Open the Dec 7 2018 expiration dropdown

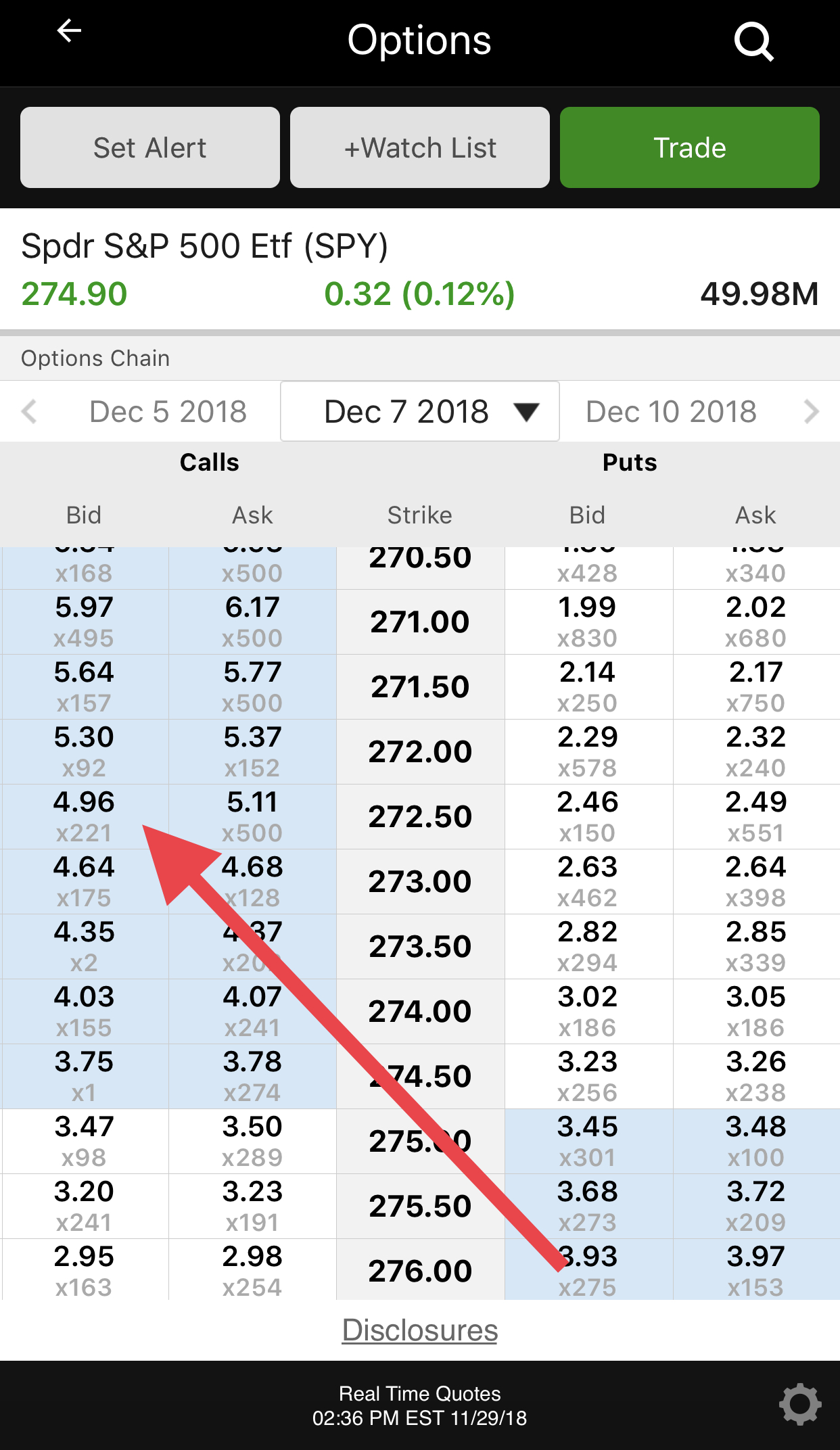419,411
